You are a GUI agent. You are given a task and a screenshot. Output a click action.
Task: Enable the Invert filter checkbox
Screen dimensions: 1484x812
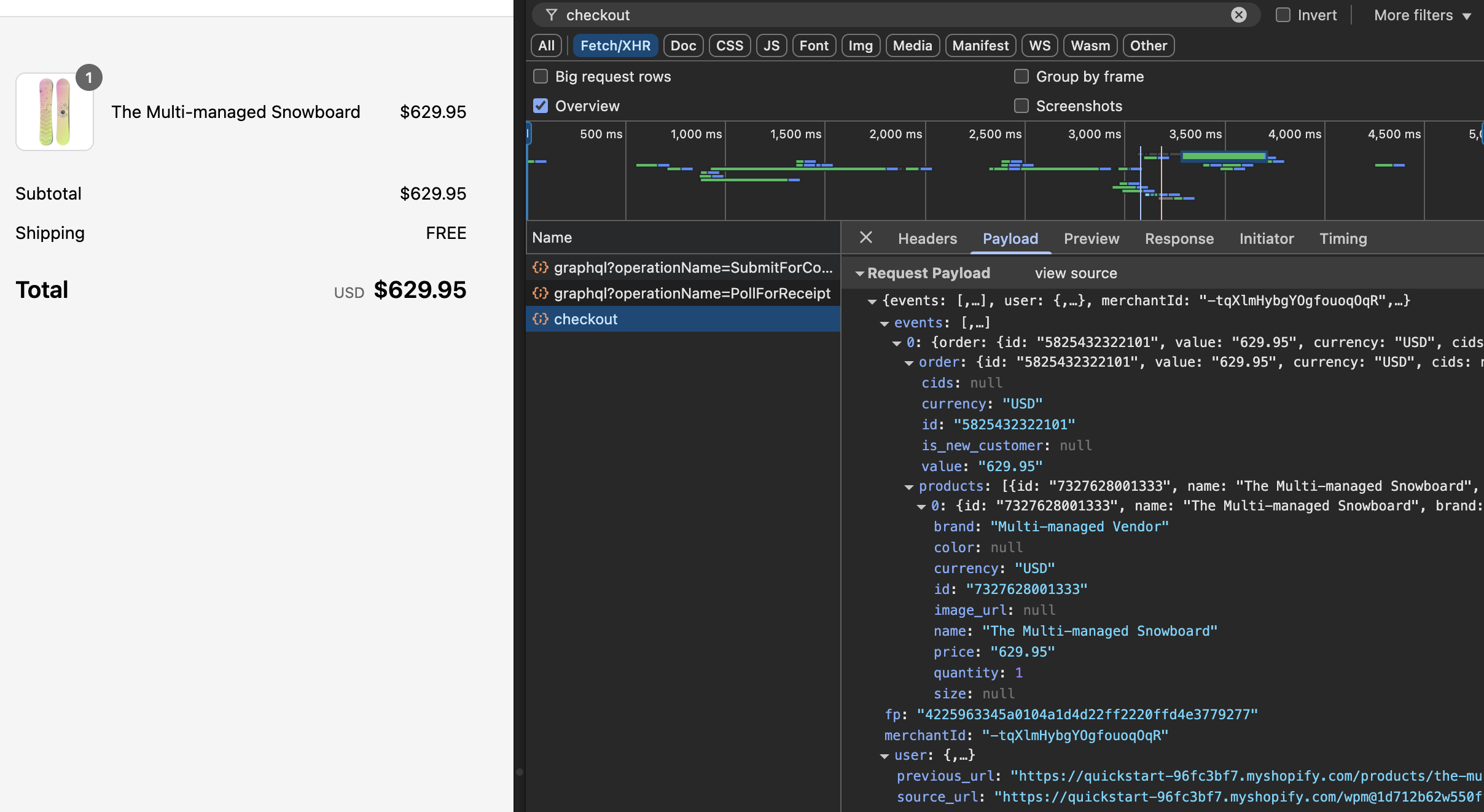[1283, 15]
